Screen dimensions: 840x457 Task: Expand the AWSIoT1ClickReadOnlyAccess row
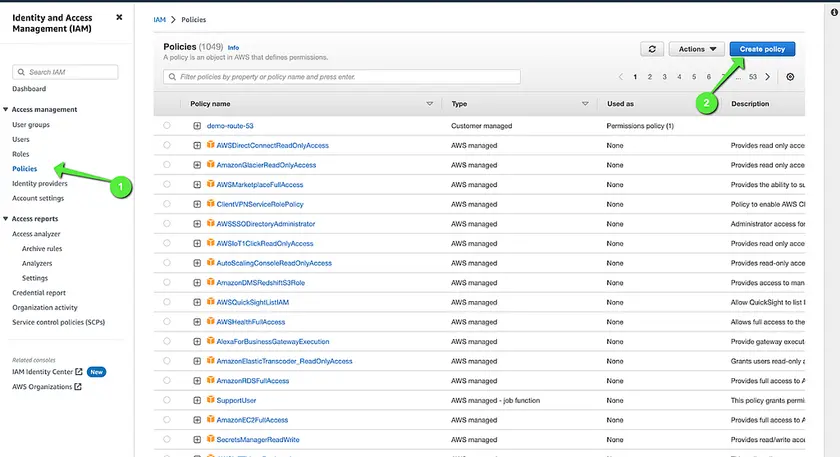click(x=197, y=243)
